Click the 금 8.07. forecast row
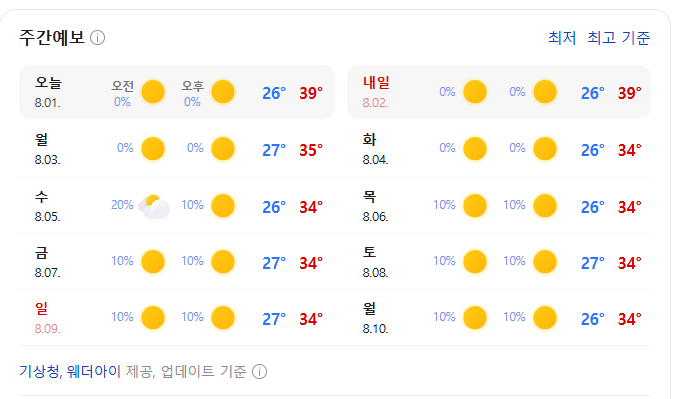The width and height of the screenshot is (684, 399). coord(177,262)
